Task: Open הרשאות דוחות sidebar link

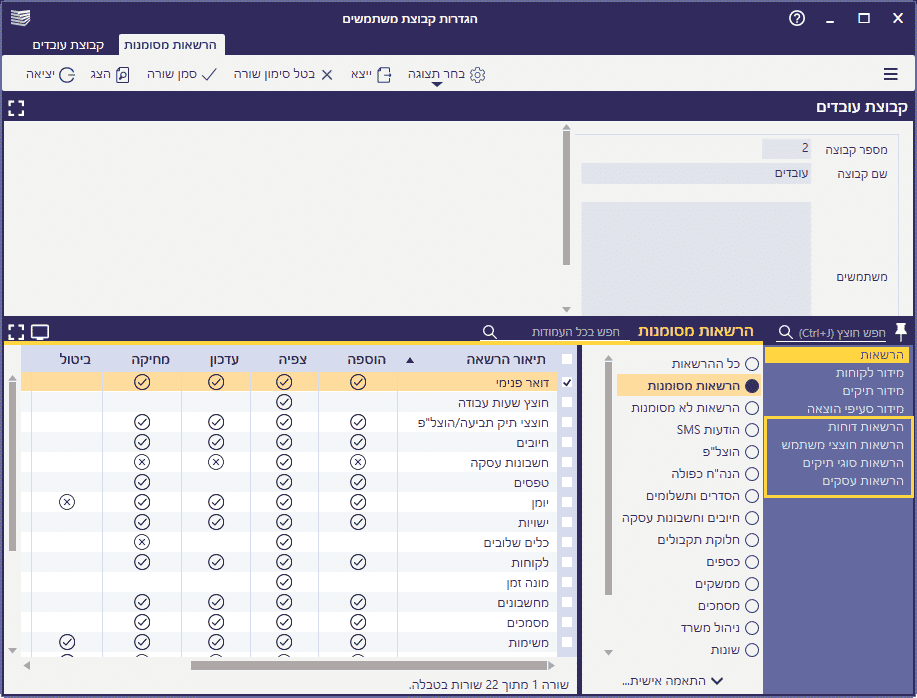Action: pyautogui.click(x=866, y=427)
